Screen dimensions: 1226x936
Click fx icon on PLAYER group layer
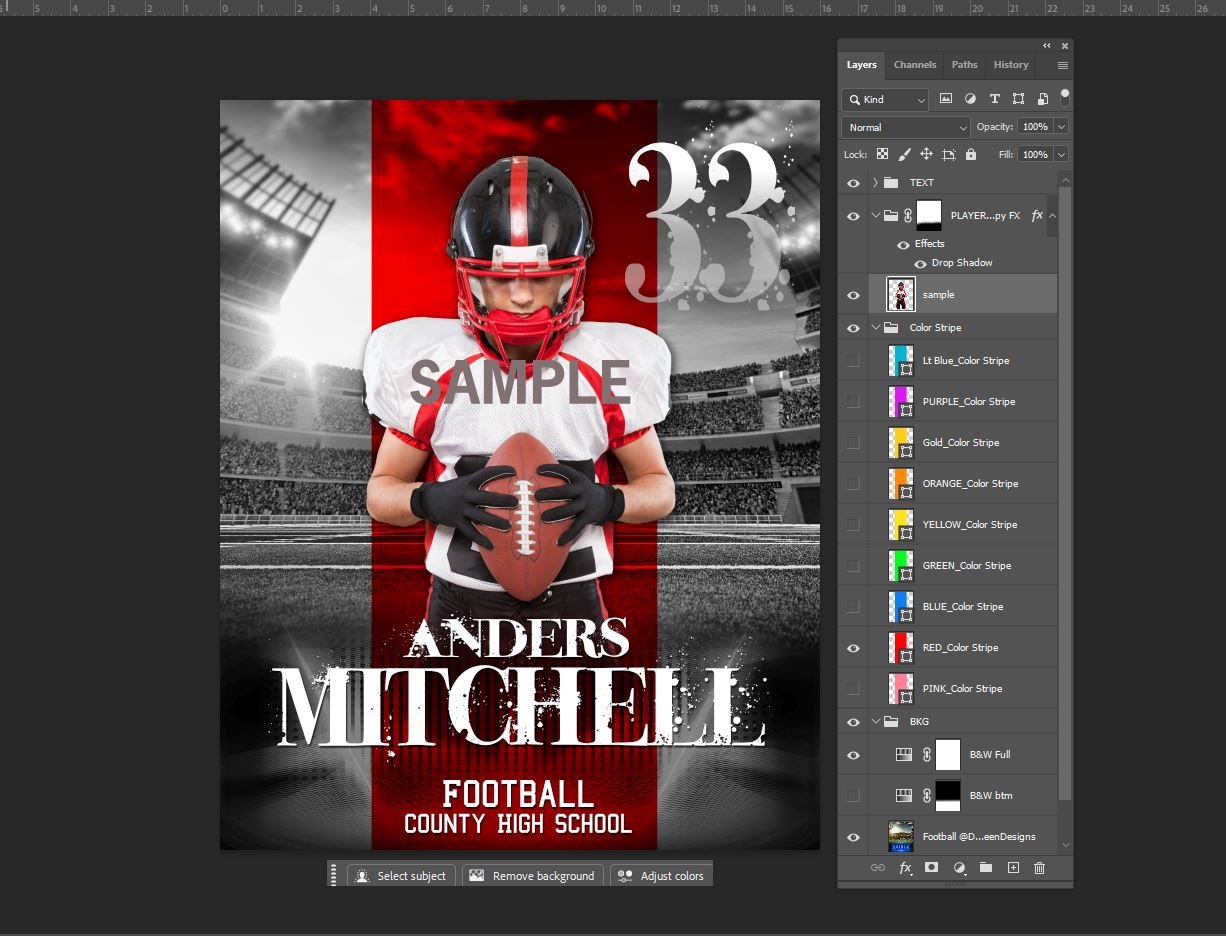[1037, 215]
